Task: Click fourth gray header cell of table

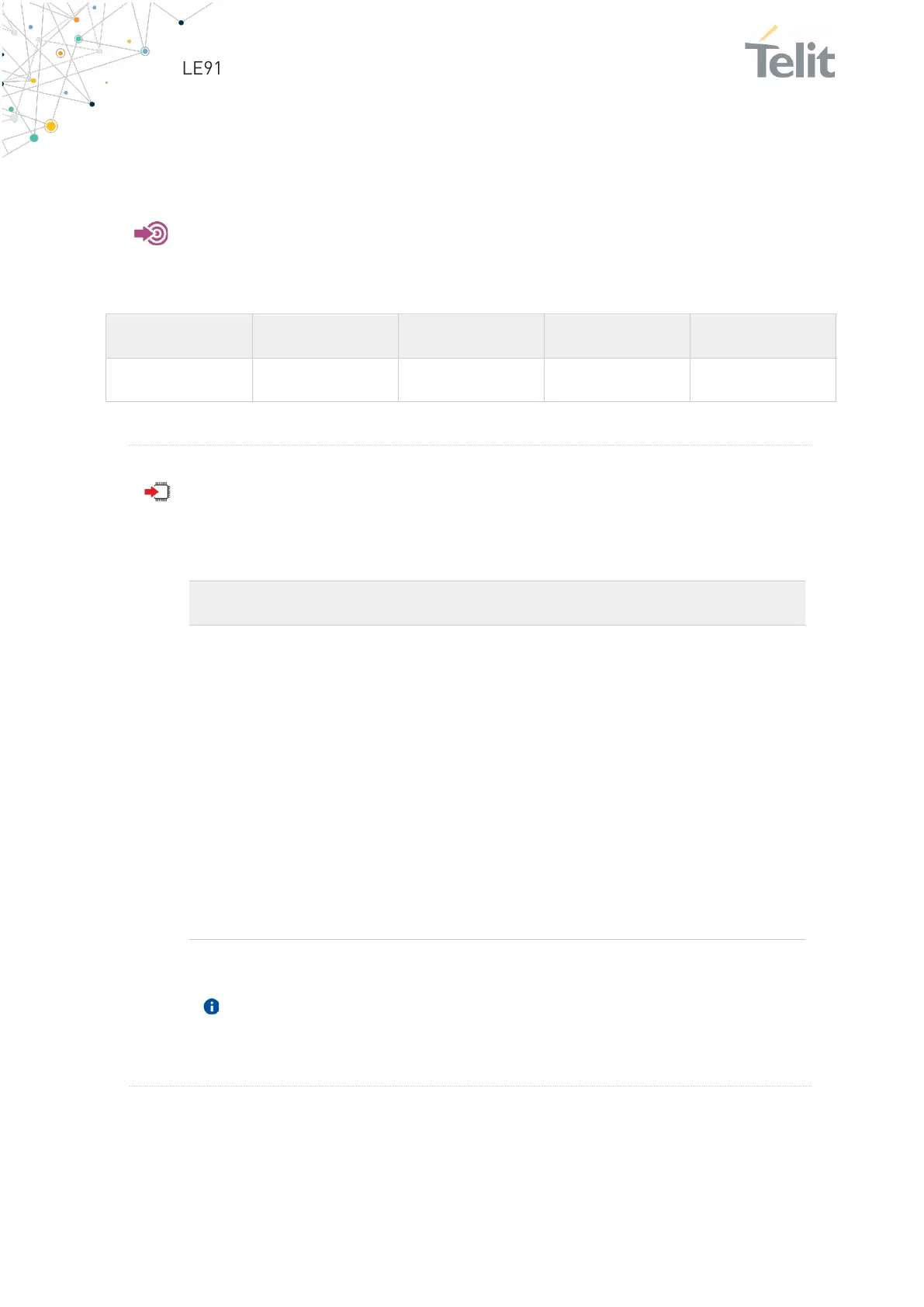Action: click(x=617, y=336)
